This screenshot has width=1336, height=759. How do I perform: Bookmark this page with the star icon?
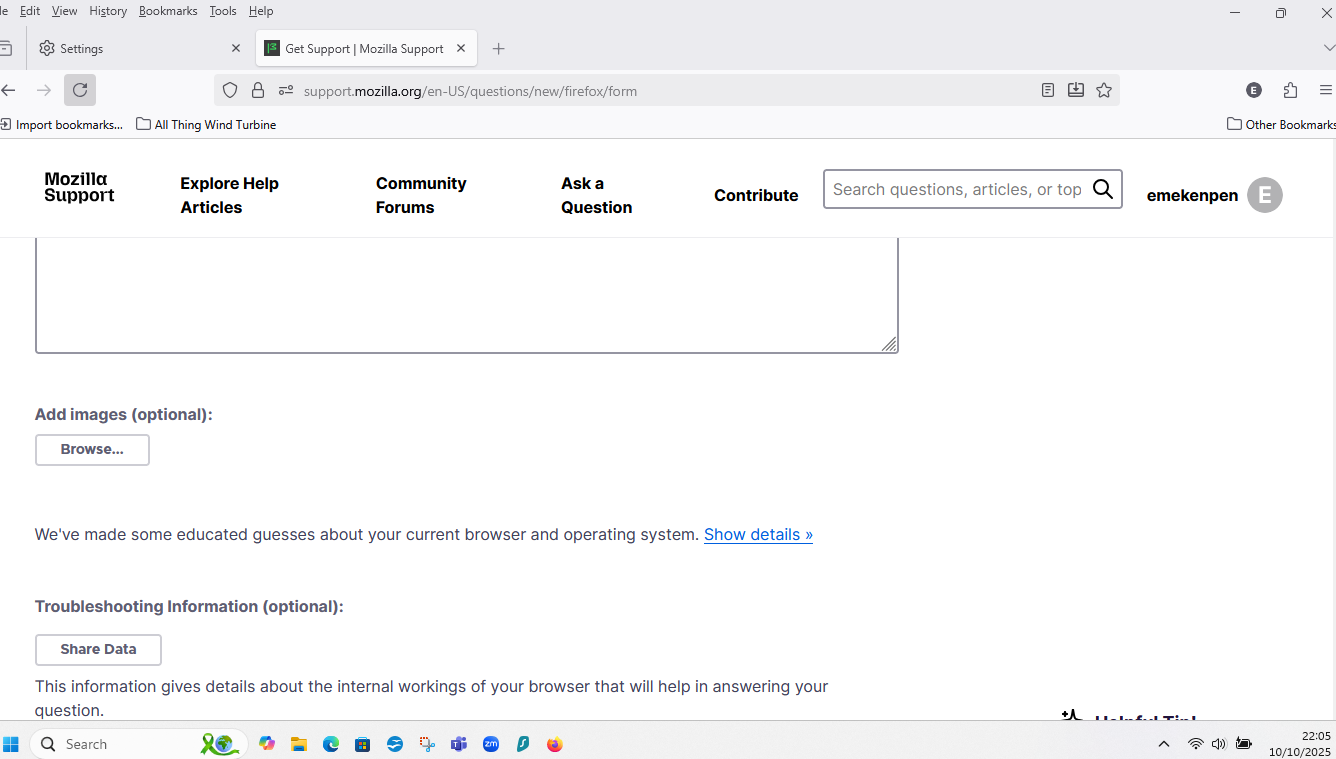[x=1104, y=90]
